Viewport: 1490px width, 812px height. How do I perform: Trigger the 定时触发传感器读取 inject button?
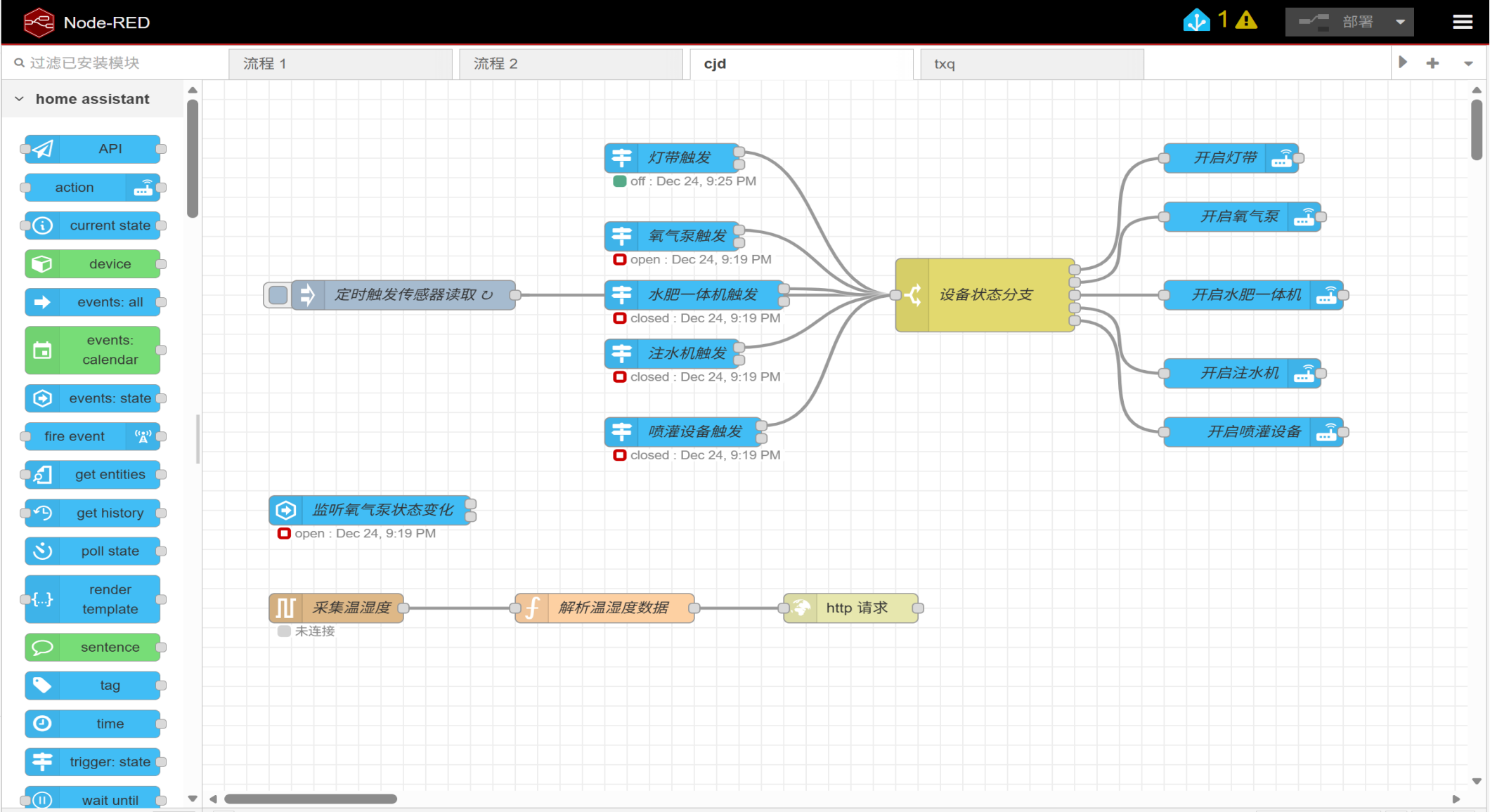click(x=278, y=295)
